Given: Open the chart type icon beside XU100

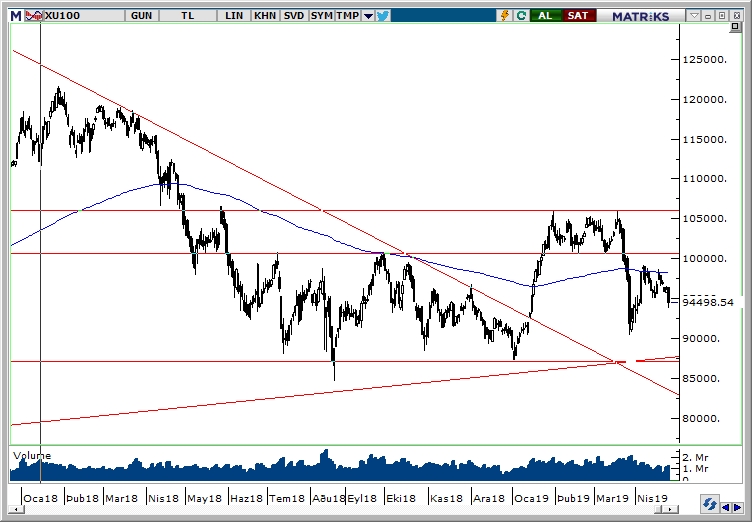Looking at the screenshot, I should pos(34,16).
